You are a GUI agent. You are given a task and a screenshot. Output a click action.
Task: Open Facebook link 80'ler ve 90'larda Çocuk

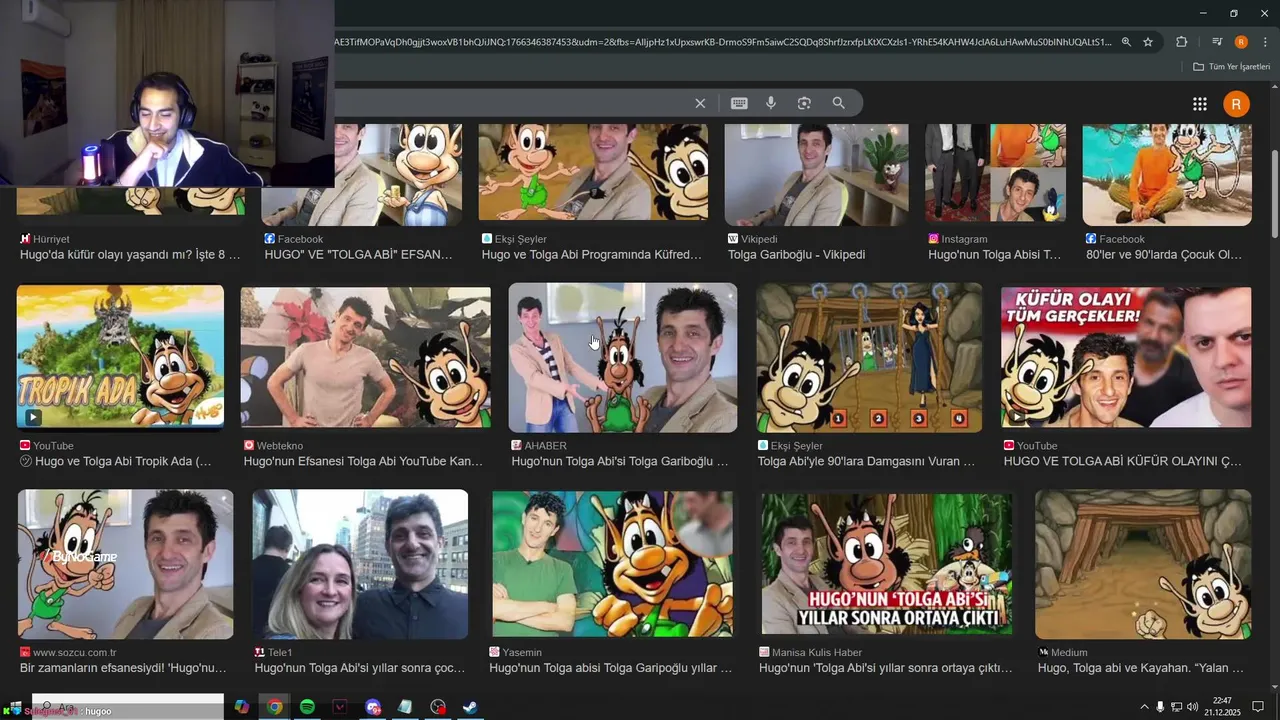pos(1164,255)
